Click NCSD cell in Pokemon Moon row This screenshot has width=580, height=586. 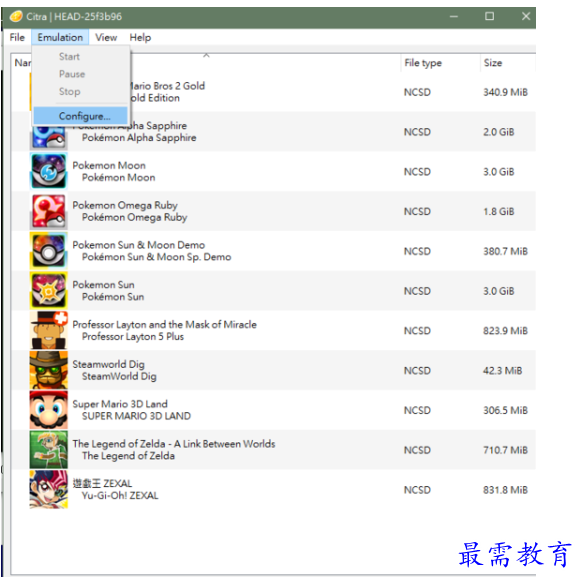click(x=417, y=172)
